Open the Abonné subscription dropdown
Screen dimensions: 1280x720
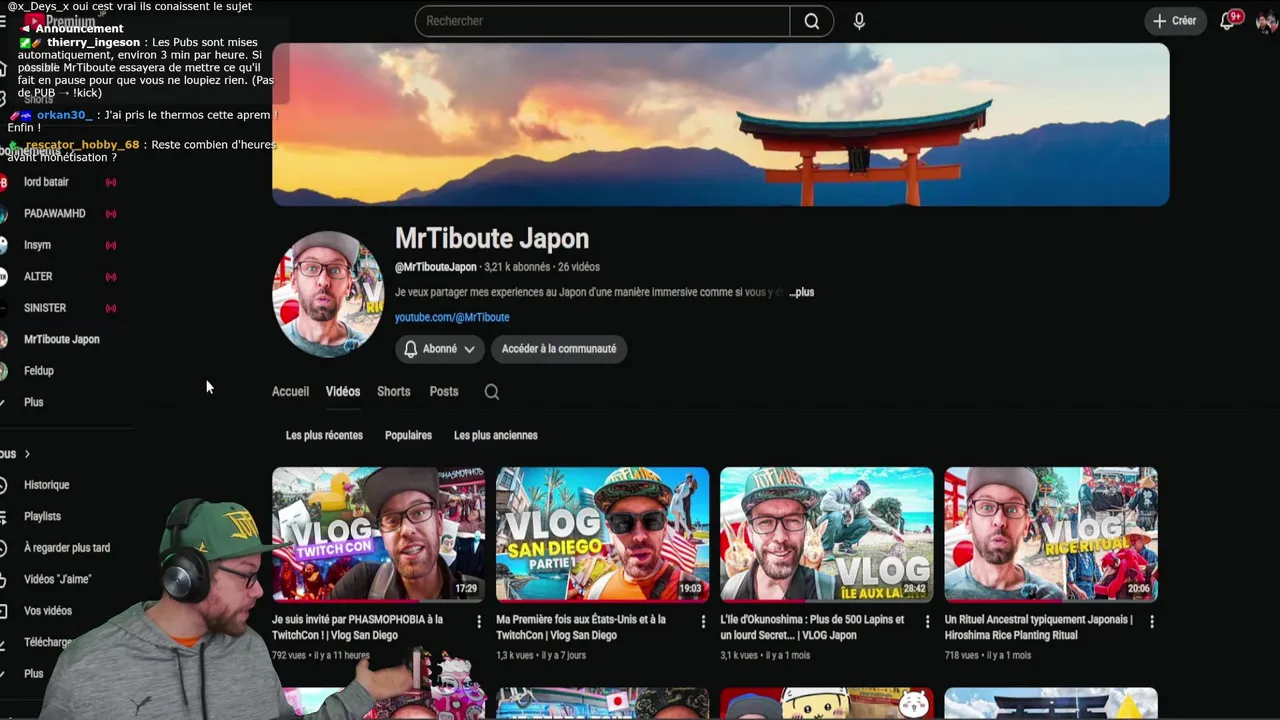(440, 349)
